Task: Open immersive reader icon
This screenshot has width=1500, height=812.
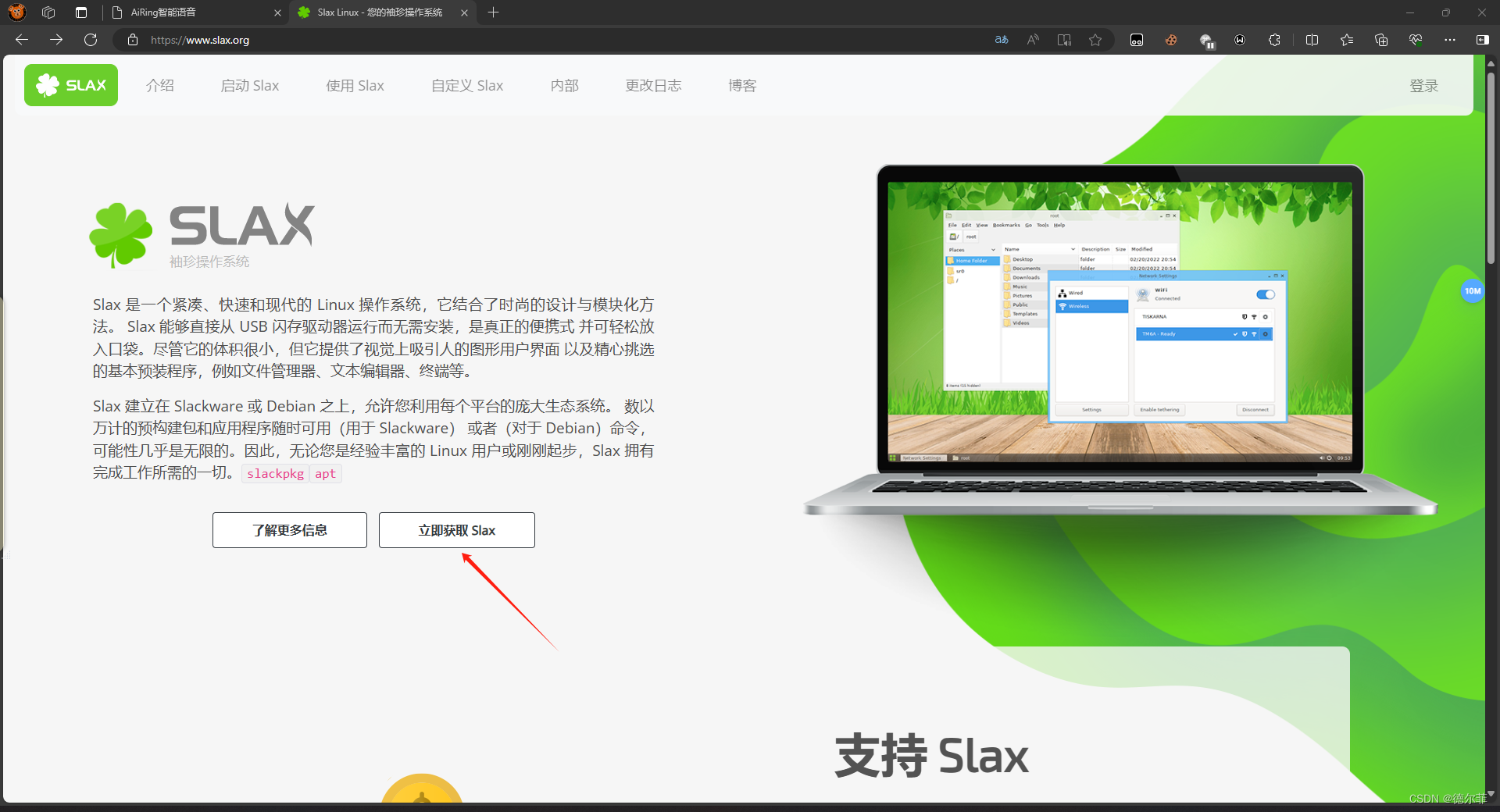Action: [x=1064, y=40]
